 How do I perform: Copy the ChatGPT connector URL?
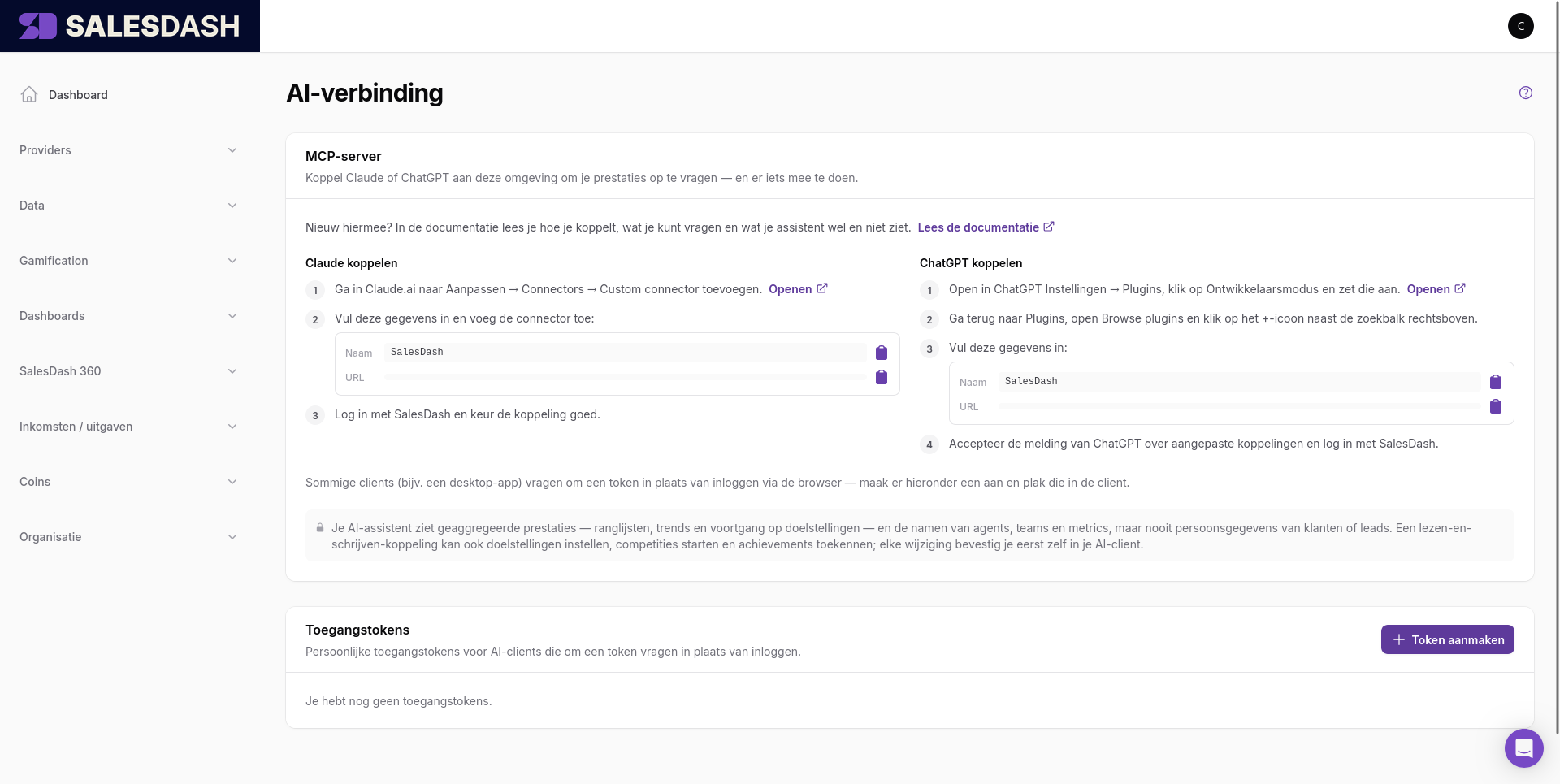pos(1496,406)
